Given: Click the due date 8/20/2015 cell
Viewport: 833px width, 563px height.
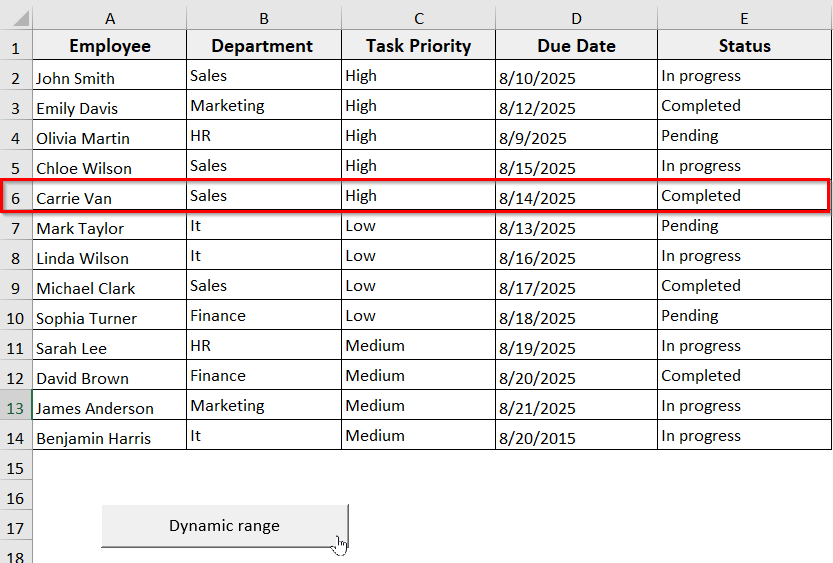Looking at the screenshot, I should 576,437.
